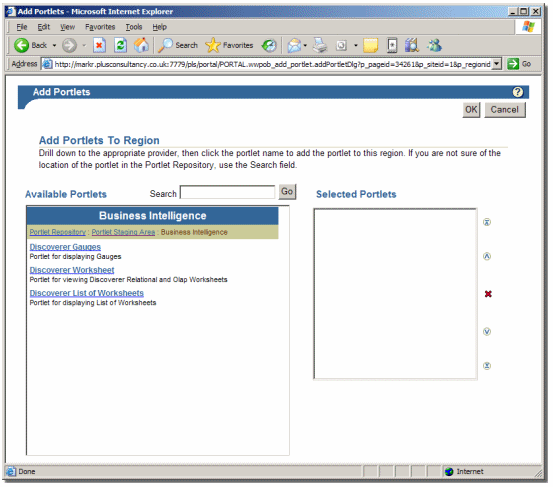553x487 pixels.
Task: Refresh the page with green arrows icon
Action: [x=120, y=45]
